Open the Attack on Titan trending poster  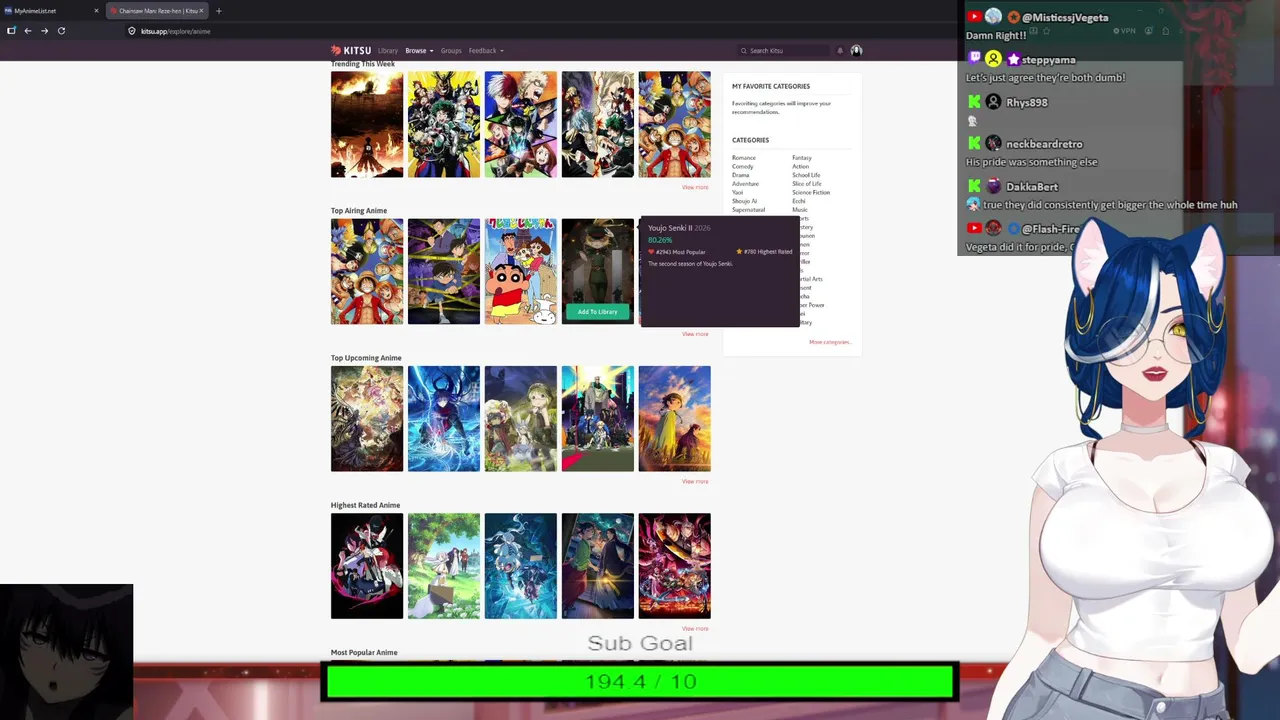coord(367,124)
